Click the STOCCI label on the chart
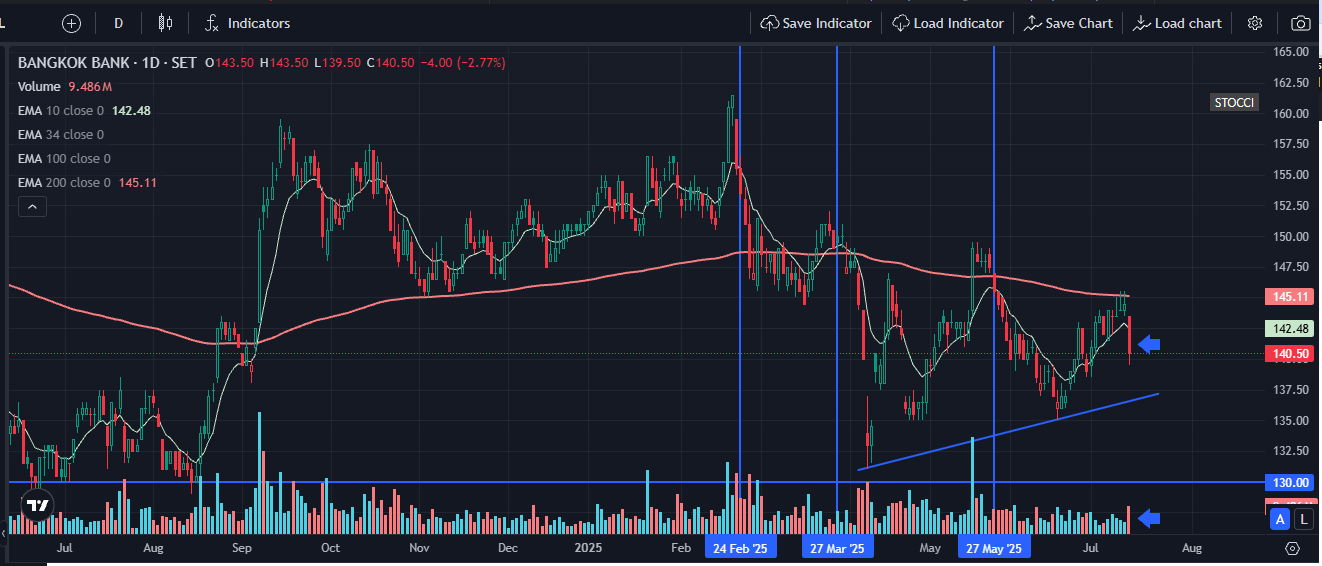Image resolution: width=1322 pixels, height=566 pixels. [x=1233, y=103]
